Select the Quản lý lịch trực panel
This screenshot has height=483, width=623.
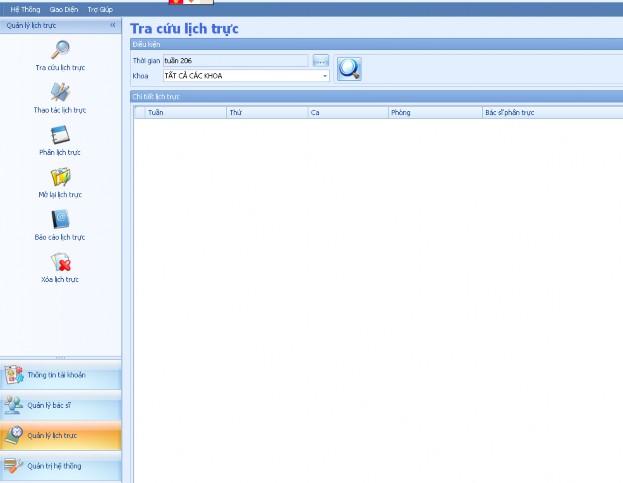tap(60, 436)
